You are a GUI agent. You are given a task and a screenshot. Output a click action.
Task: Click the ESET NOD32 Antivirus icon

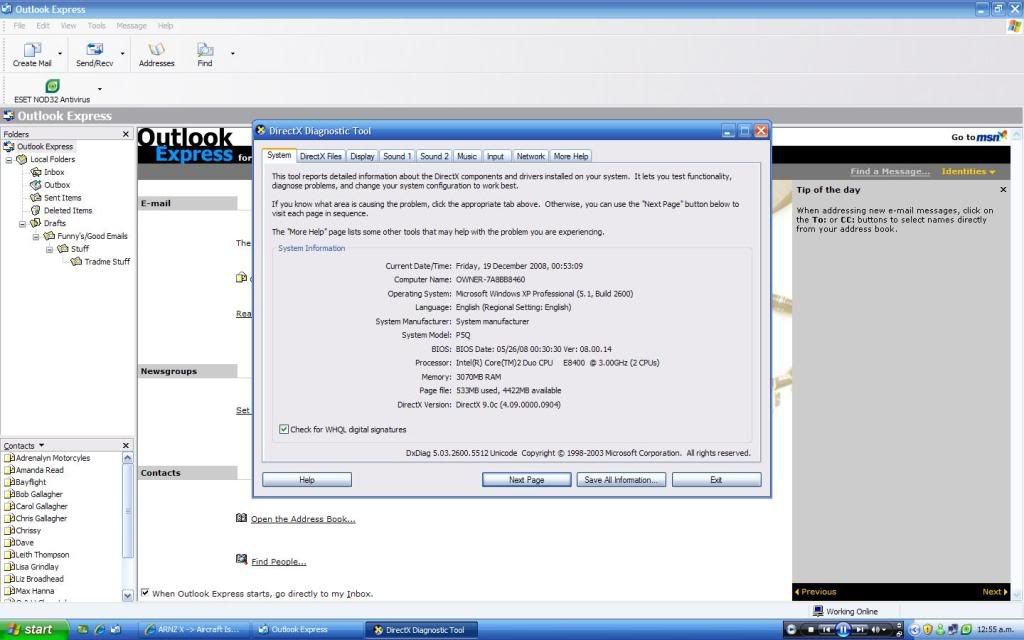tap(52, 86)
